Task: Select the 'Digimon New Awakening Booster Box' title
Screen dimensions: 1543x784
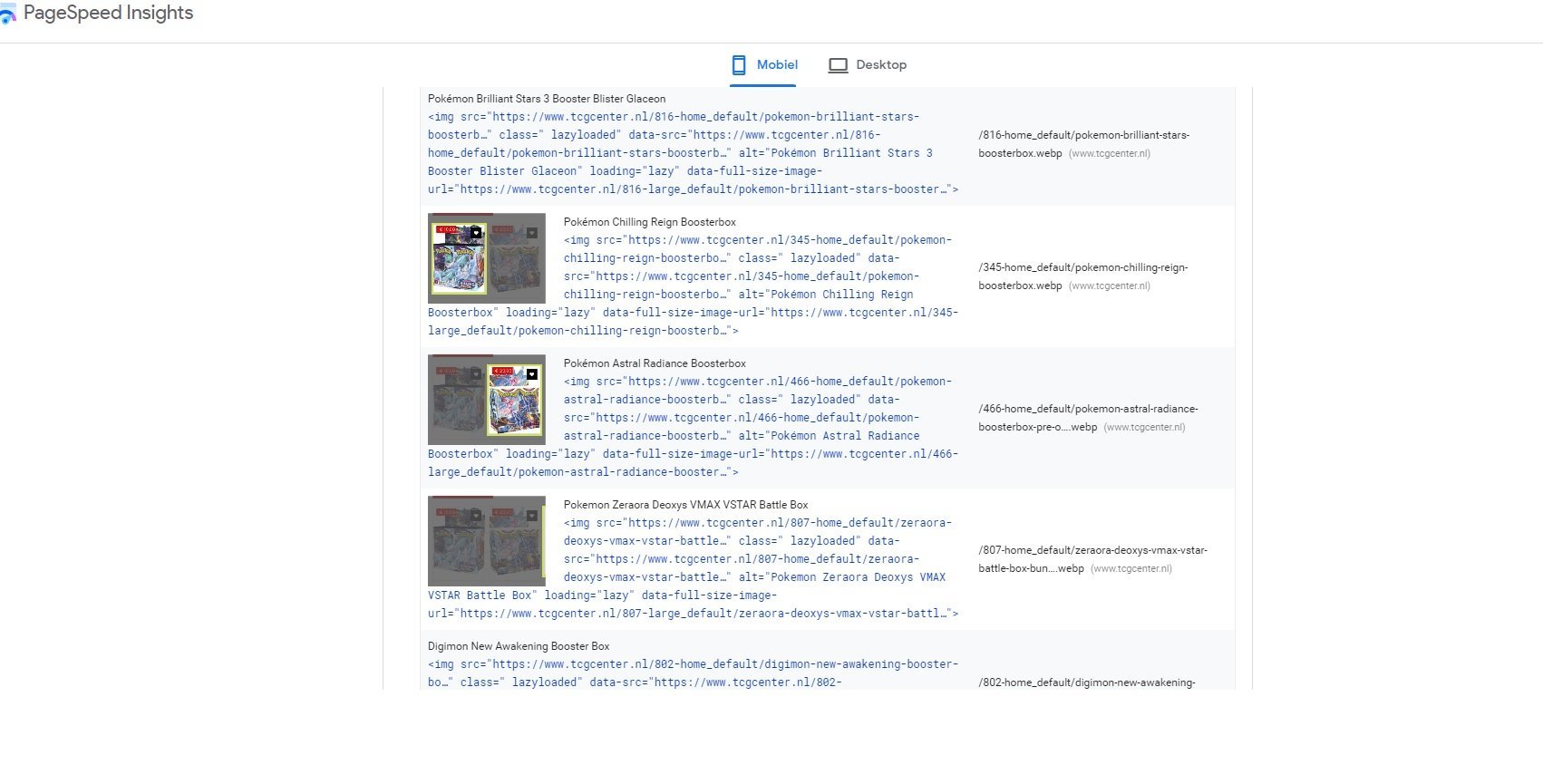Action: click(519, 646)
